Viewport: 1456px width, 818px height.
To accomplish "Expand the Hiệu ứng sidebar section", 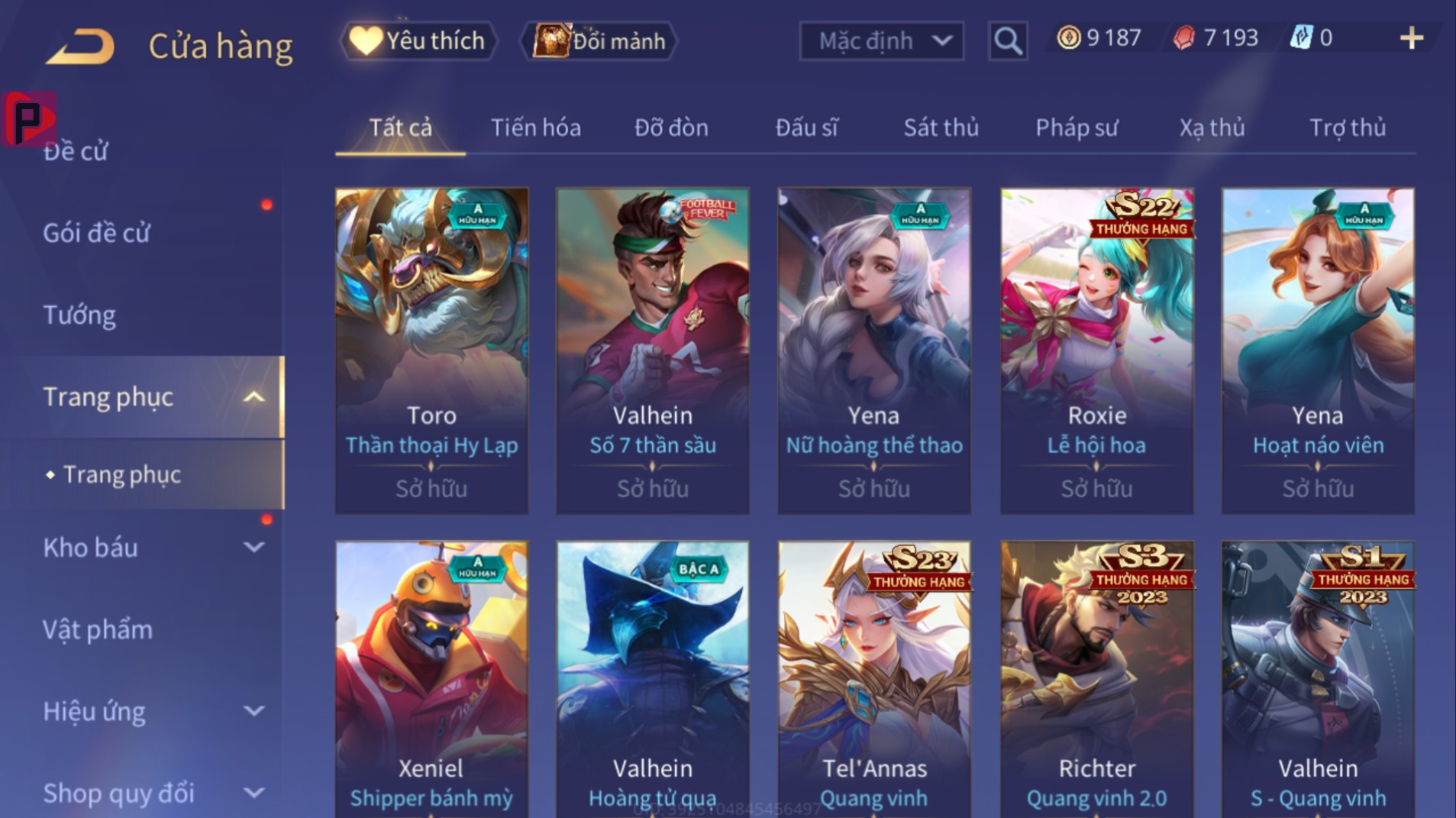I will (x=253, y=711).
